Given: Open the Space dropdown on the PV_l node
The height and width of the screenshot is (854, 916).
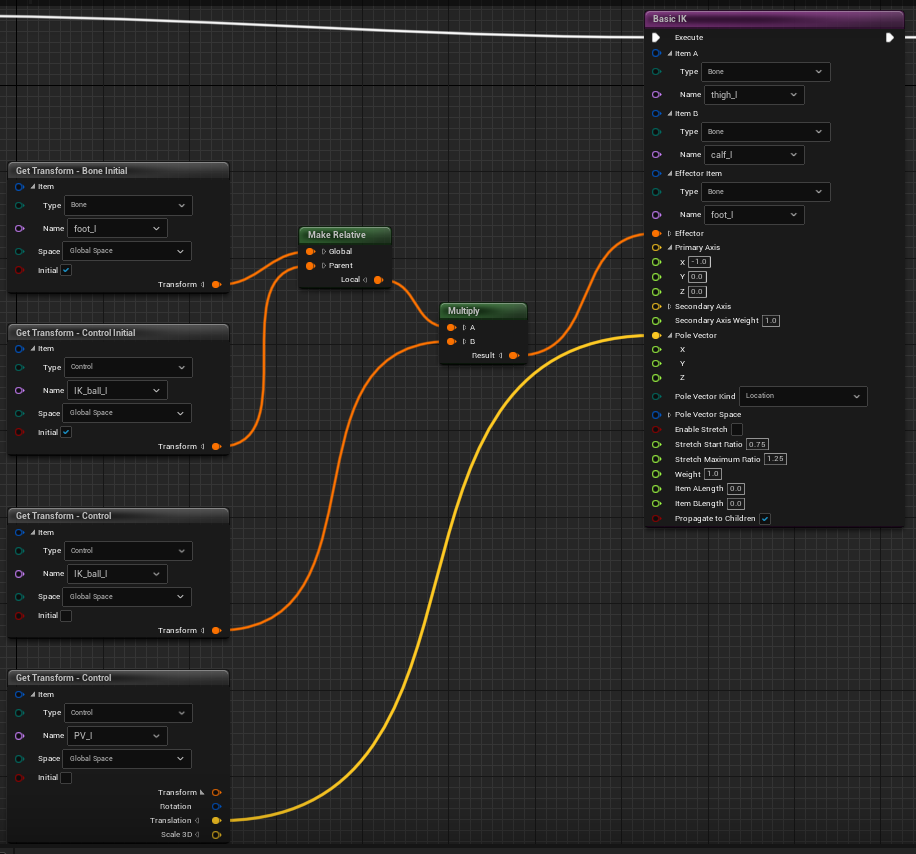Looking at the screenshot, I should (x=126, y=758).
